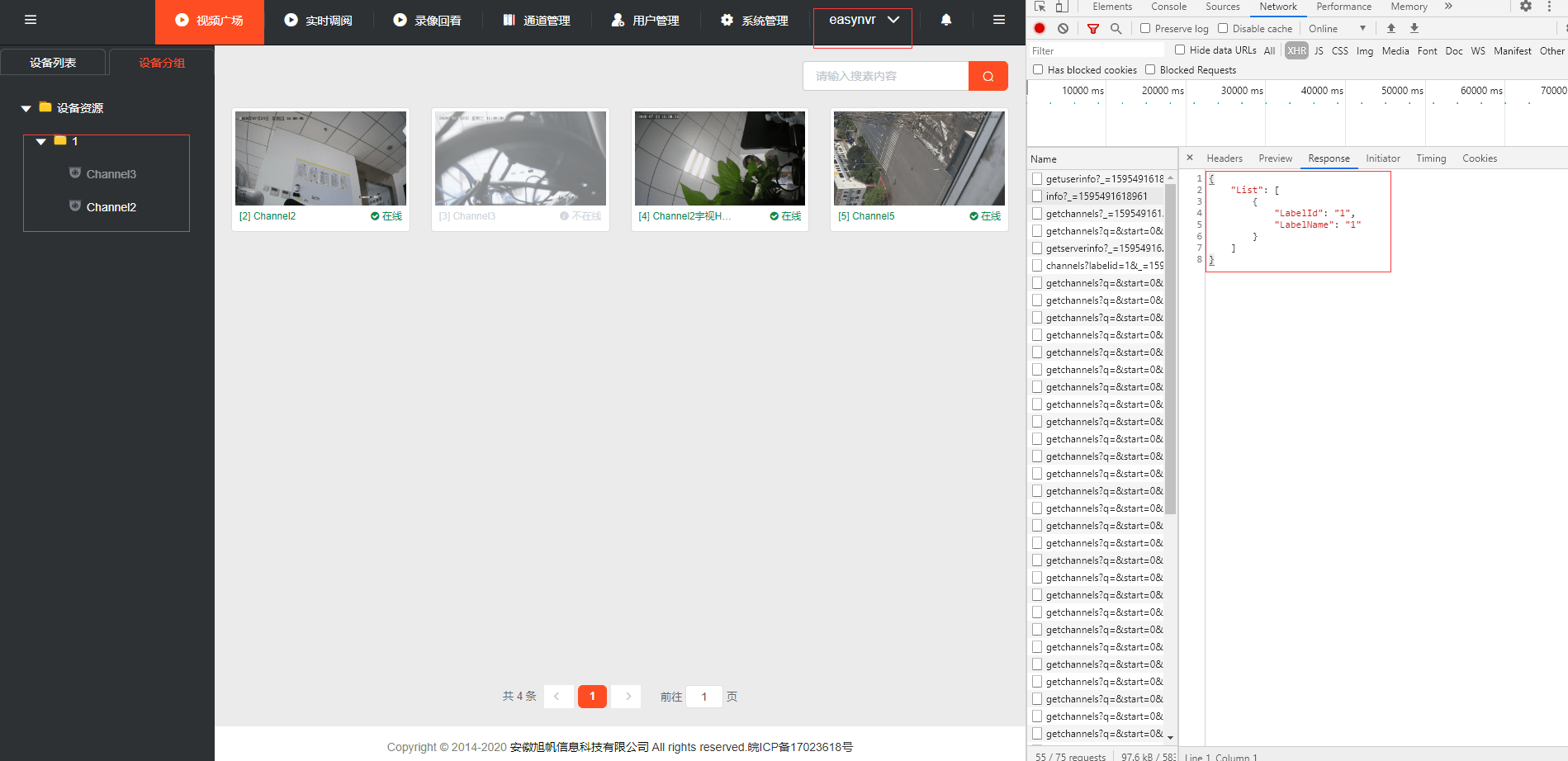
Task: Collapse the 设备资源 device tree folder
Action: [x=25, y=108]
